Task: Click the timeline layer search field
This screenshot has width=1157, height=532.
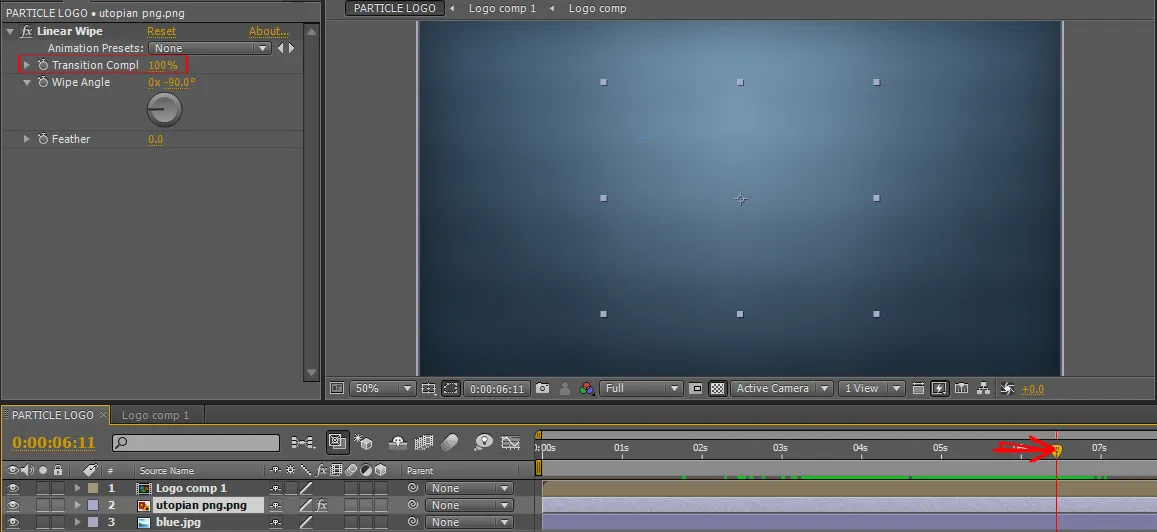Action: click(x=196, y=442)
